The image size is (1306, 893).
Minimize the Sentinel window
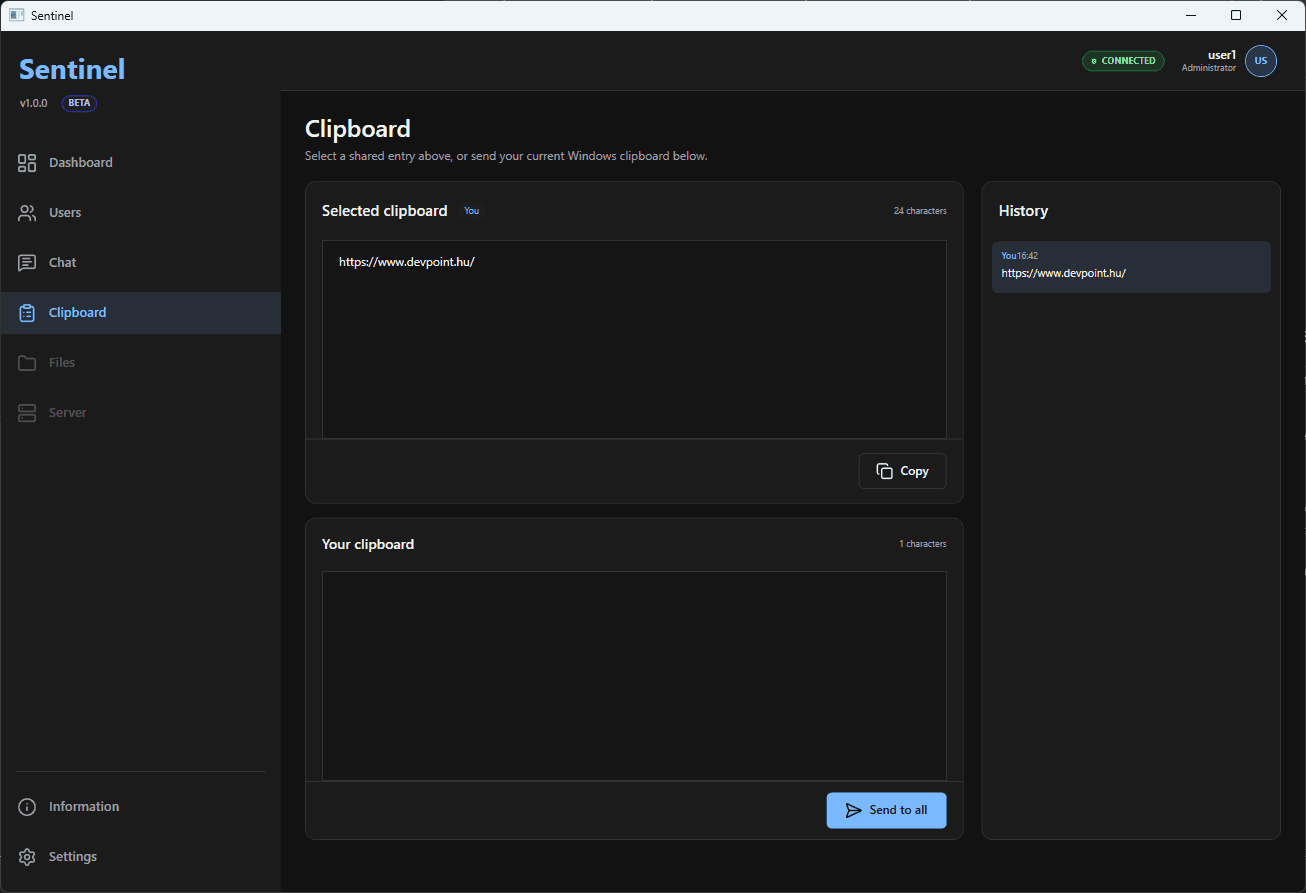[x=1190, y=15]
